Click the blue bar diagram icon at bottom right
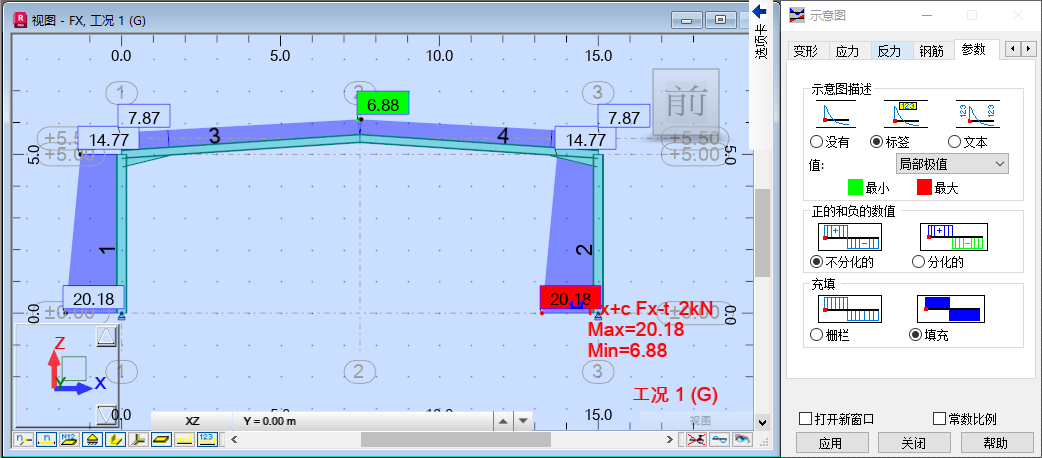 click(x=720, y=439)
